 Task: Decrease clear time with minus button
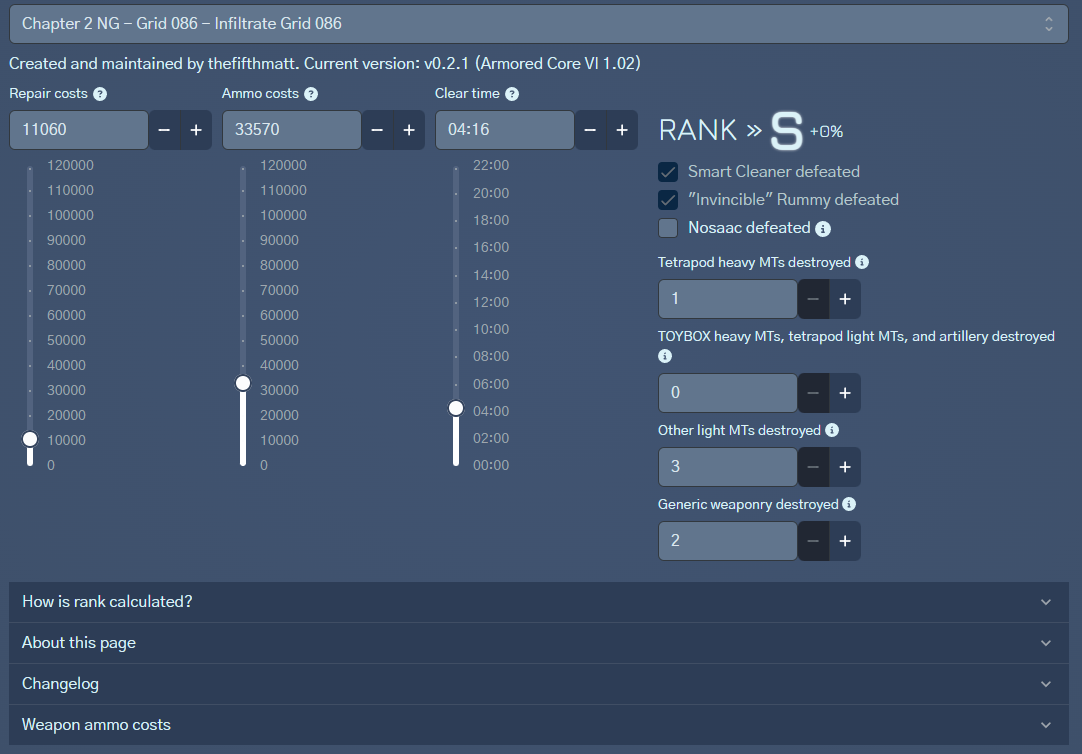tap(590, 130)
